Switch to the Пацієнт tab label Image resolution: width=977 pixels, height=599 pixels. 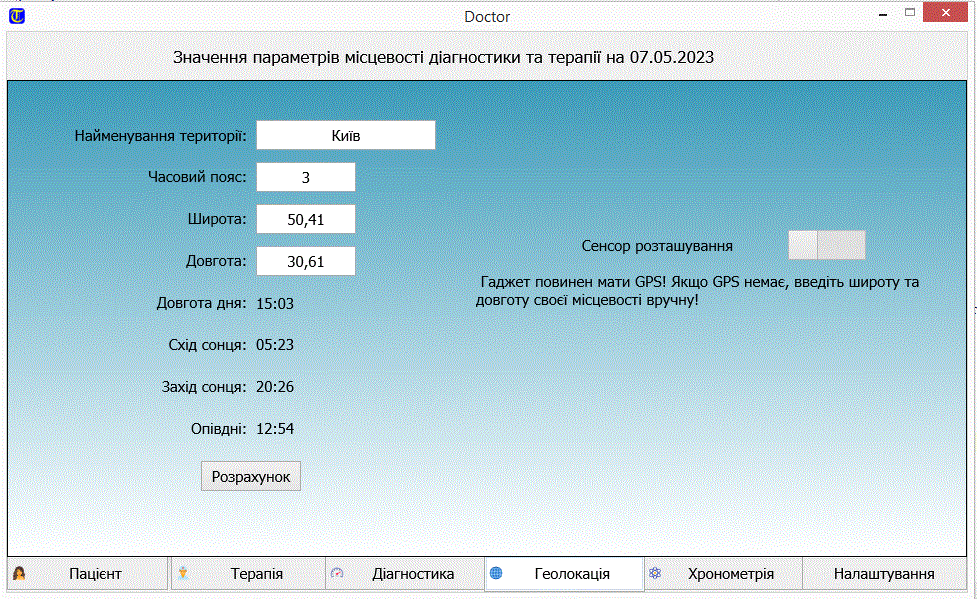click(x=95, y=574)
